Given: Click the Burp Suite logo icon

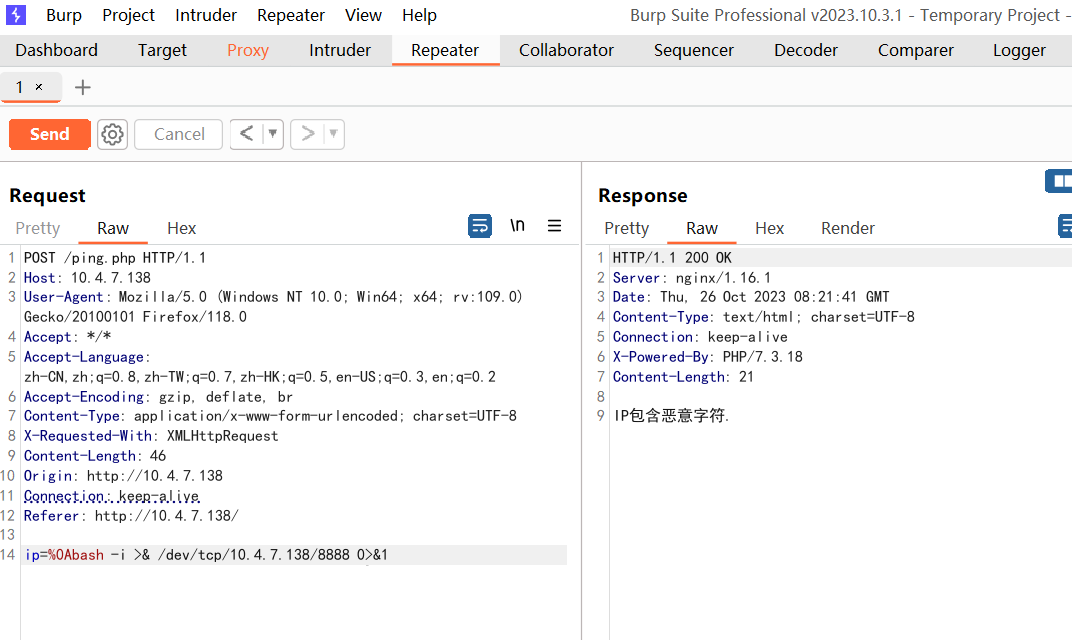Looking at the screenshot, I should 15,15.
